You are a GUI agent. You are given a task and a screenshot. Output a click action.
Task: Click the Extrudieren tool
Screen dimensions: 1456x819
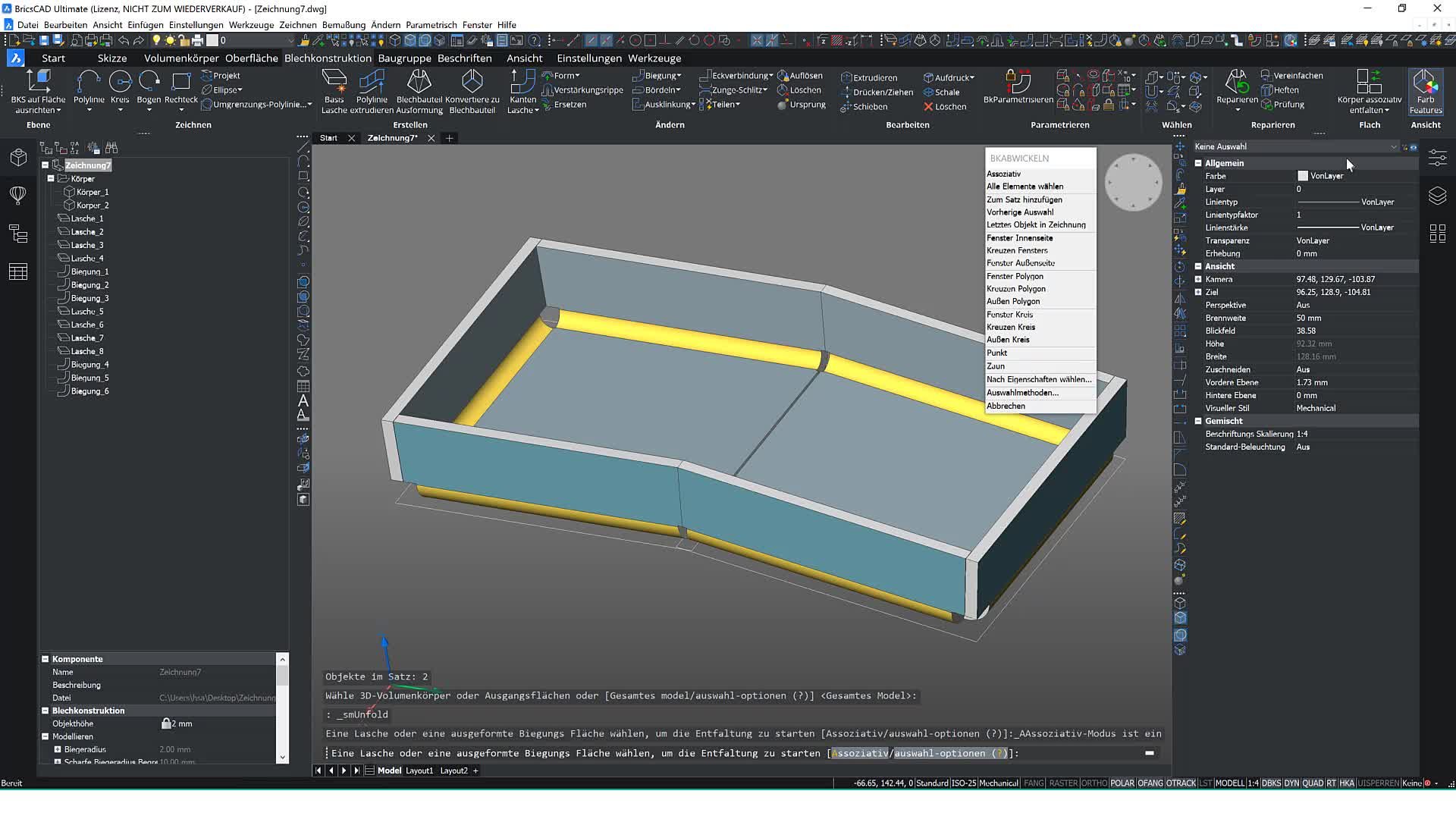click(x=868, y=78)
